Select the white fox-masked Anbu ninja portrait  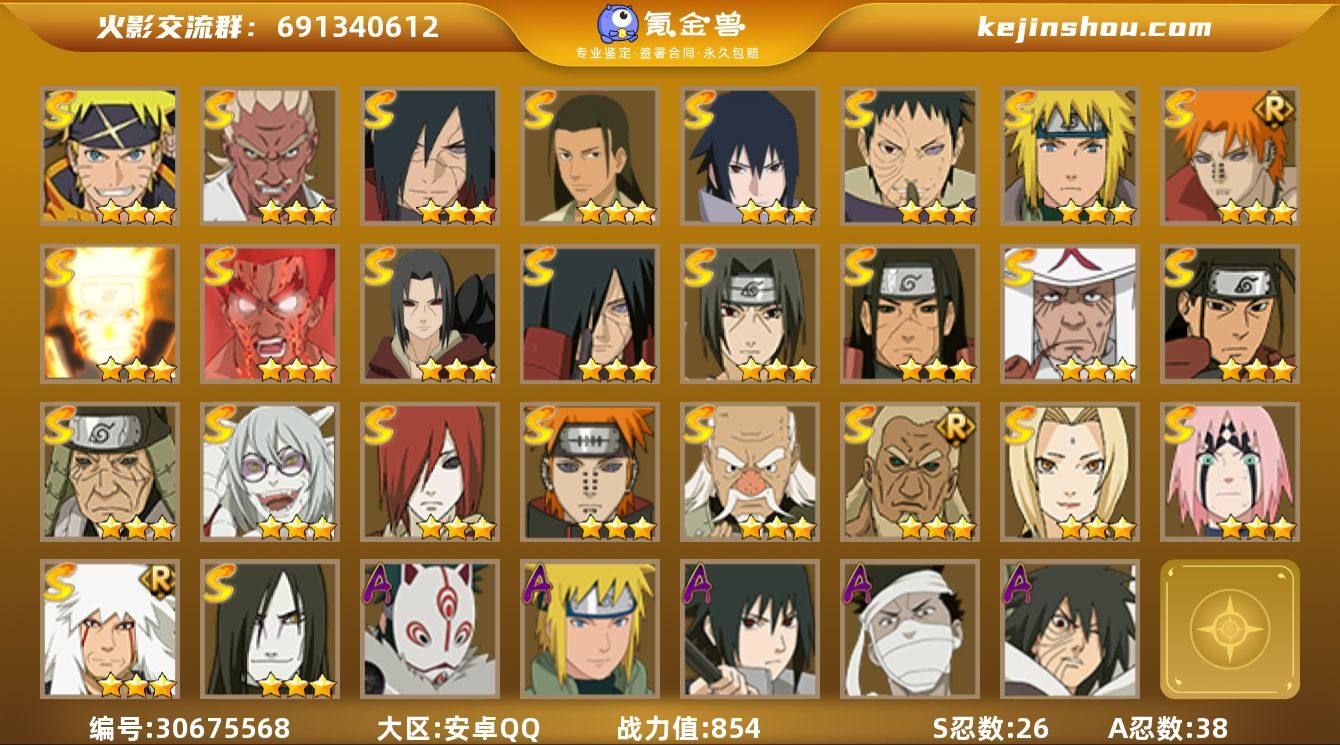(429, 629)
